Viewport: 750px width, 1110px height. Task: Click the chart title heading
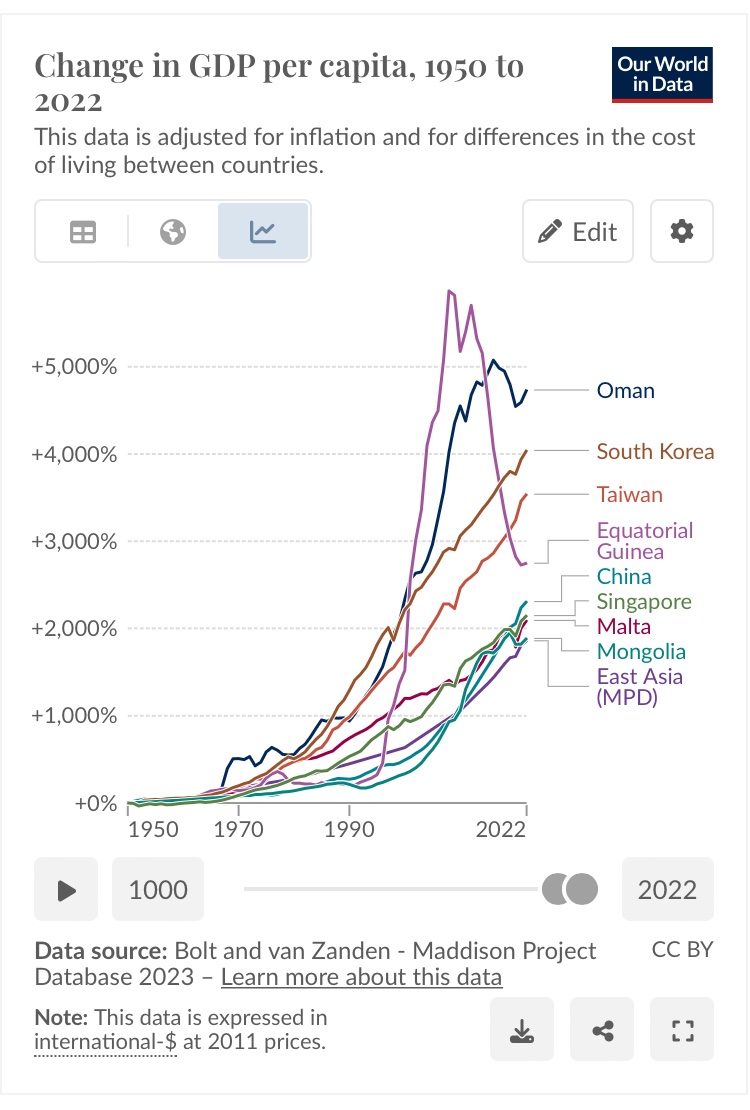pos(279,83)
